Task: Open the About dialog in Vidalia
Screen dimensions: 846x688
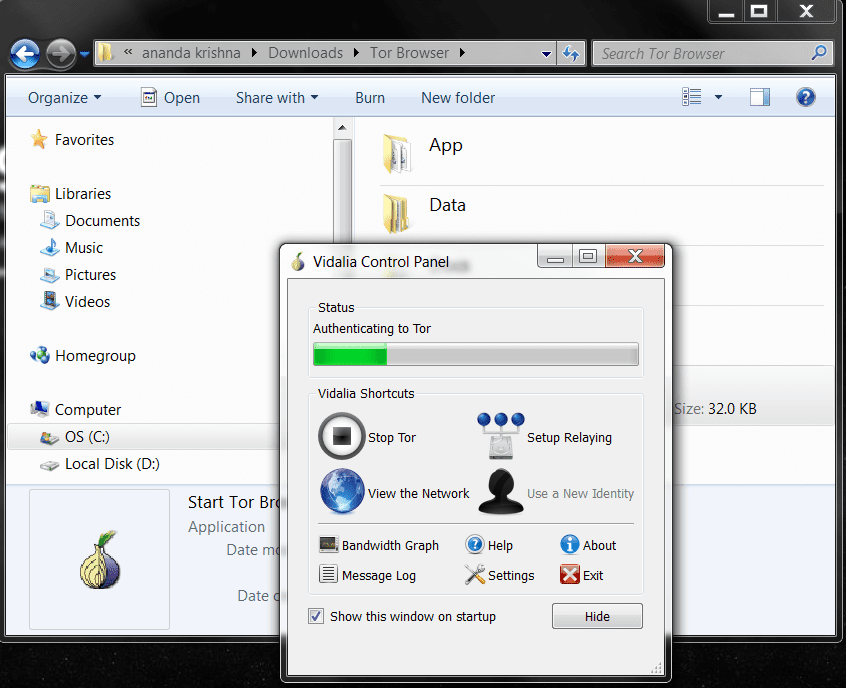Action: [x=589, y=545]
